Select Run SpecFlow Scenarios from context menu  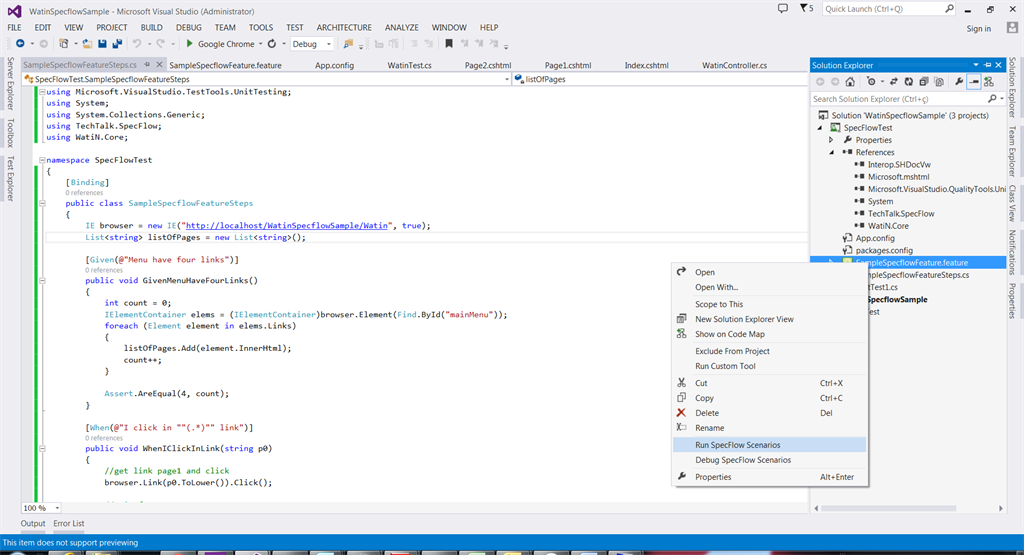point(737,445)
